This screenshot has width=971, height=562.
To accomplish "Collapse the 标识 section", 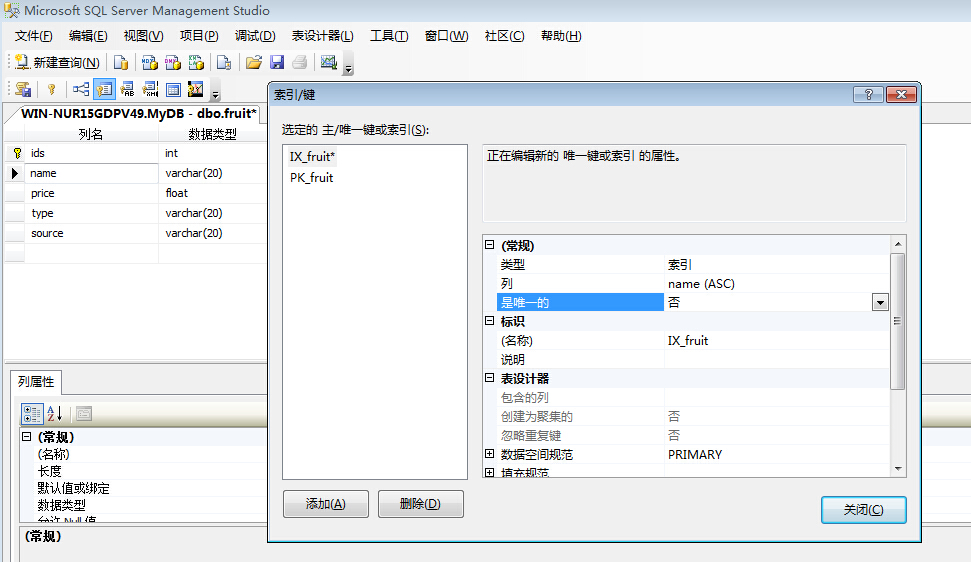I will coord(490,321).
